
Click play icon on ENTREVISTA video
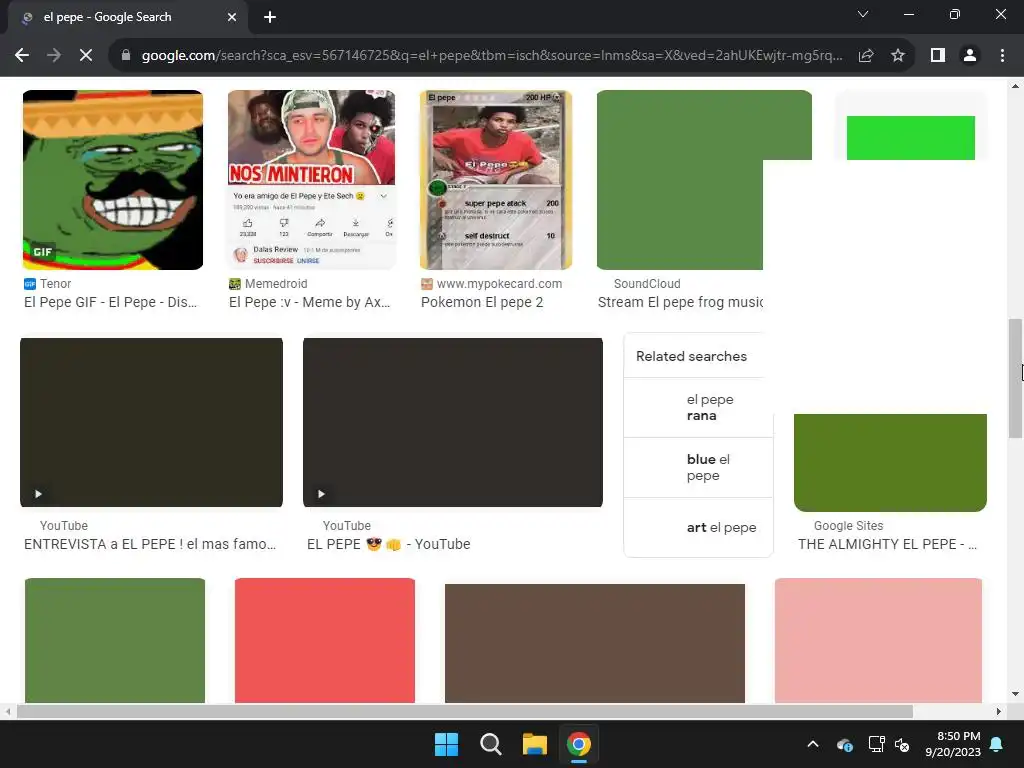point(38,494)
